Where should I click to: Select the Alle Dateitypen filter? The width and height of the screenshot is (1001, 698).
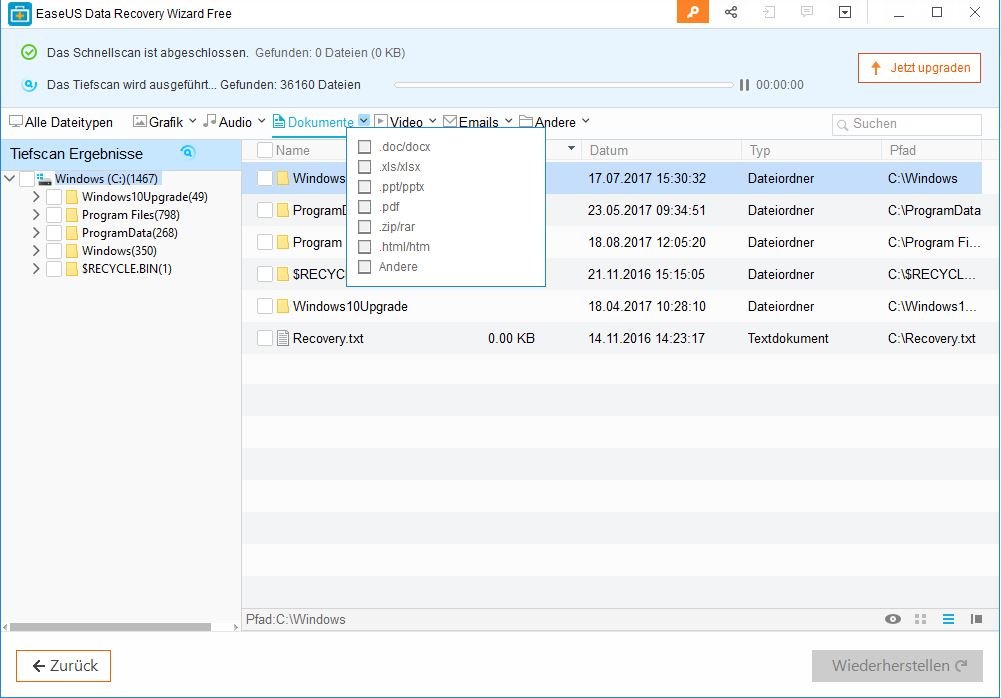point(60,122)
